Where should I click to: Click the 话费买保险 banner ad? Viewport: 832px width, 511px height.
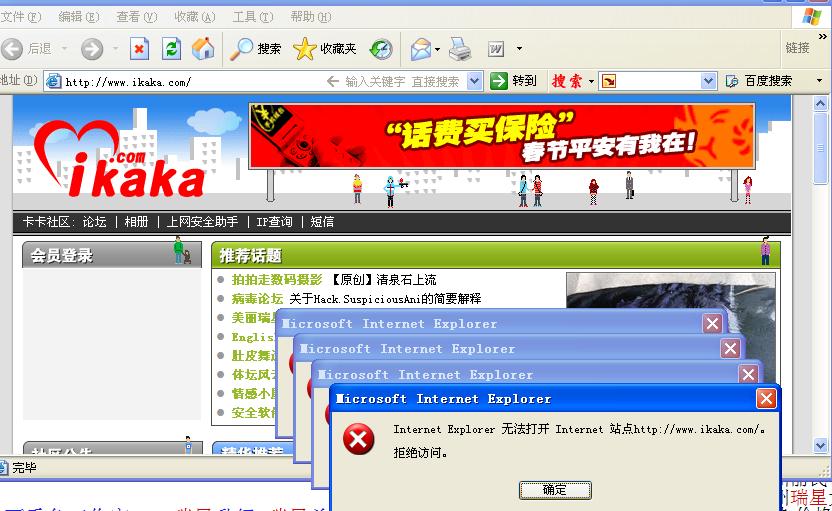501,136
